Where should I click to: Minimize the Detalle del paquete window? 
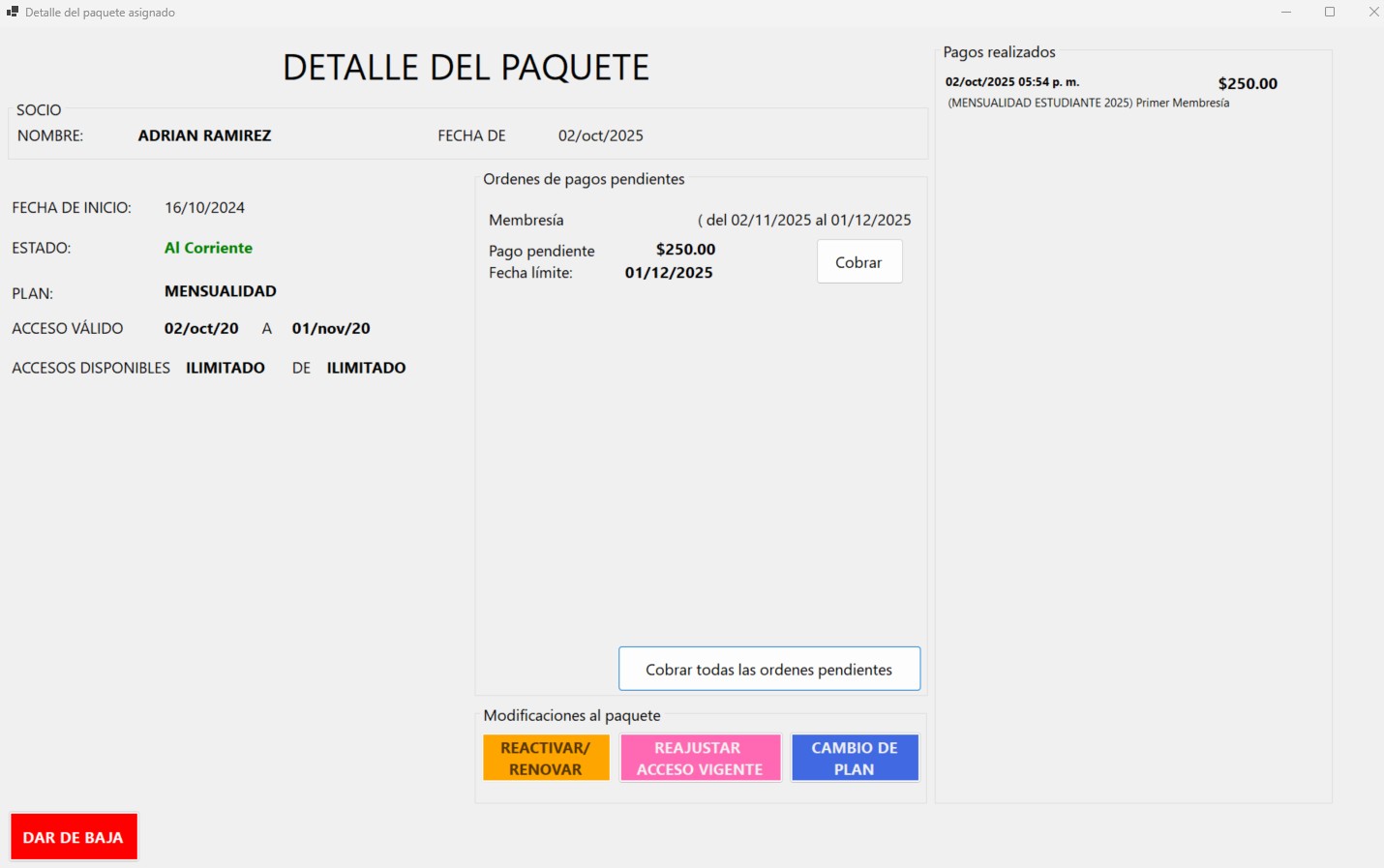click(1286, 13)
